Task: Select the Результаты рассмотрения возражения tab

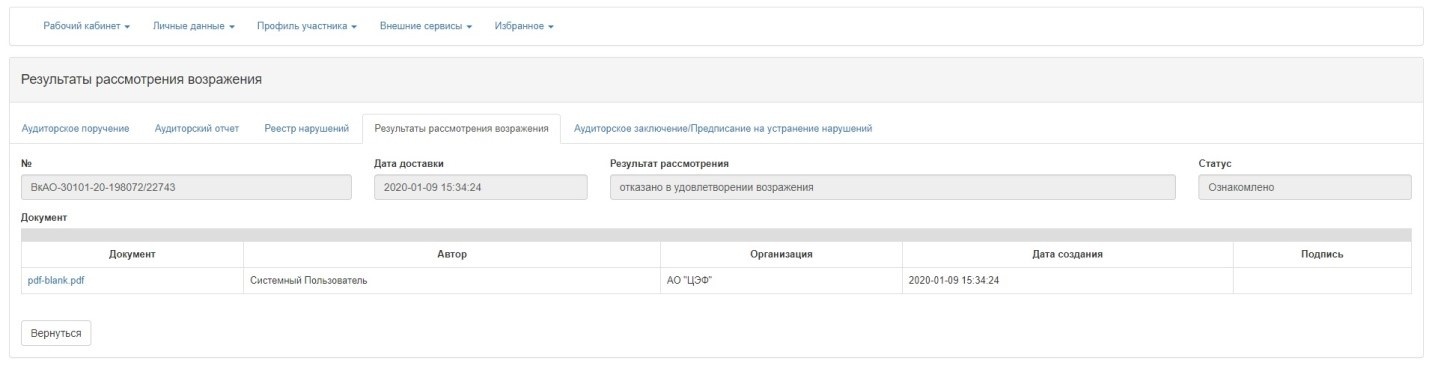Action: [461, 128]
